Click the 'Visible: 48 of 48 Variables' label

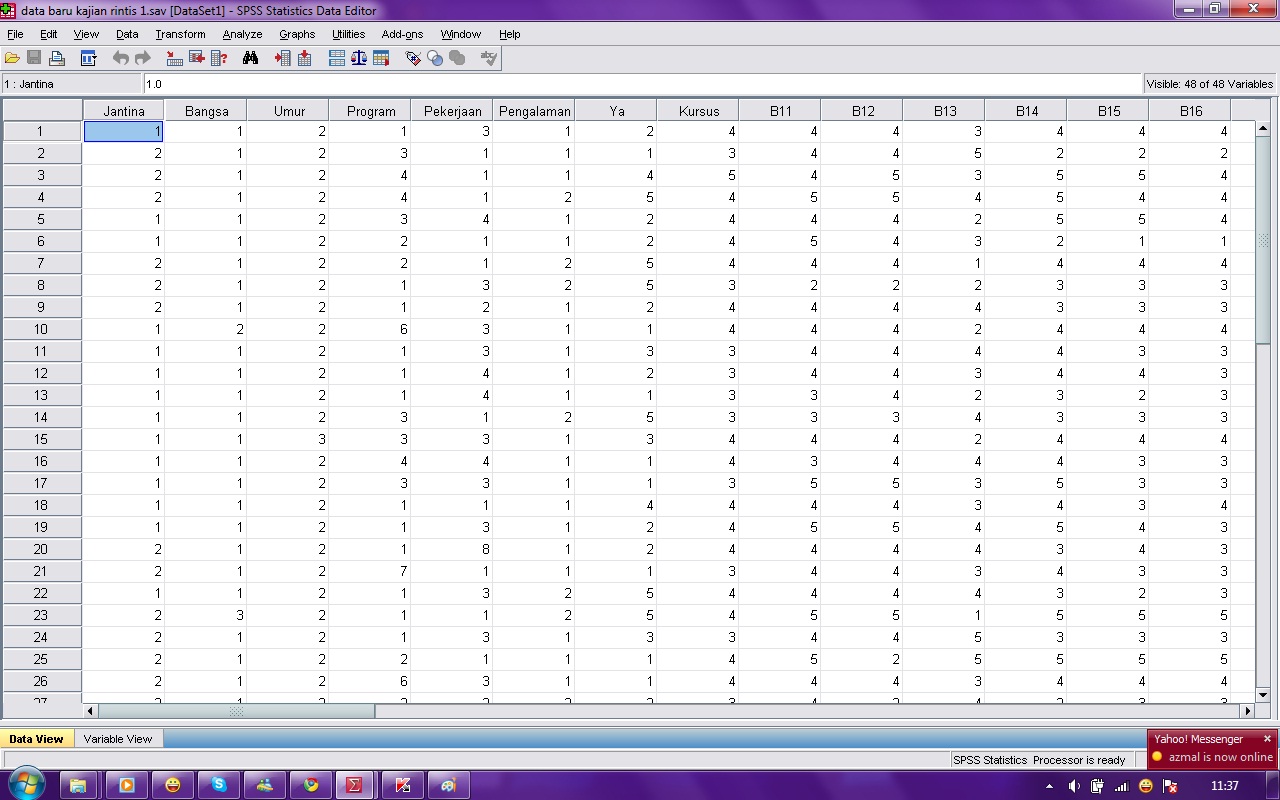point(1210,84)
